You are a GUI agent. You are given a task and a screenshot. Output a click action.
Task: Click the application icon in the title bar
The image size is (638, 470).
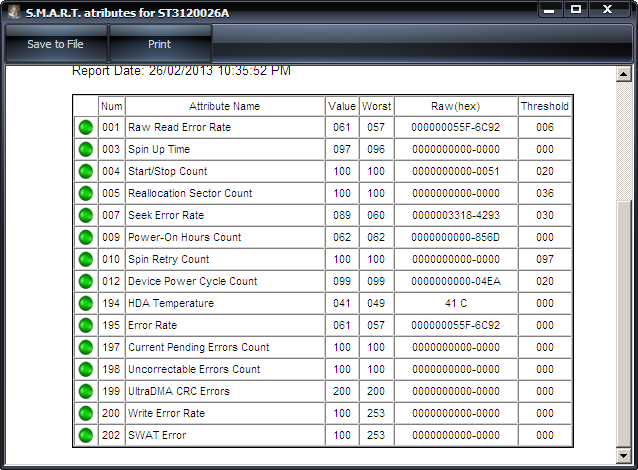tap(14, 12)
